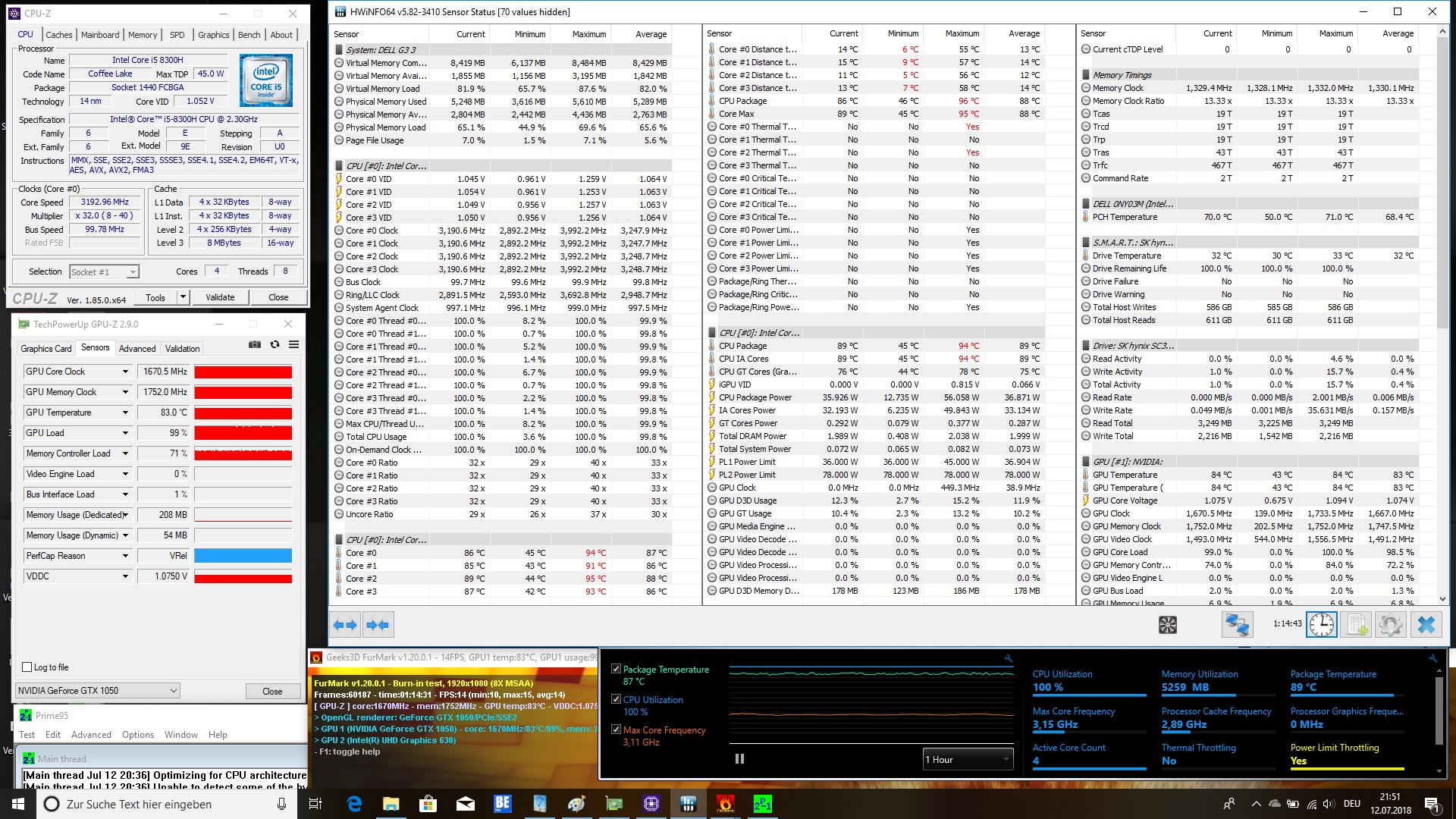This screenshot has height=819, width=1456.
Task: Pause the XTU monitoring graph
Action: [x=739, y=759]
